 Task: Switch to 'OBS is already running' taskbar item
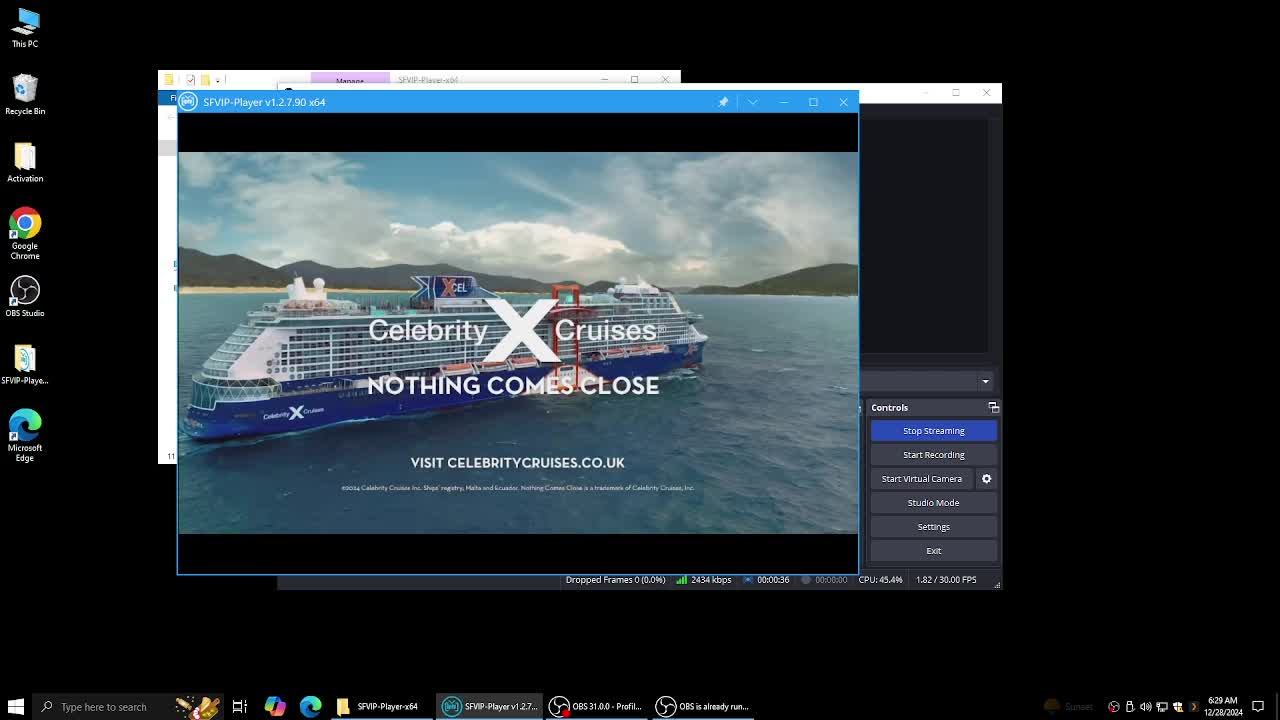(x=704, y=706)
